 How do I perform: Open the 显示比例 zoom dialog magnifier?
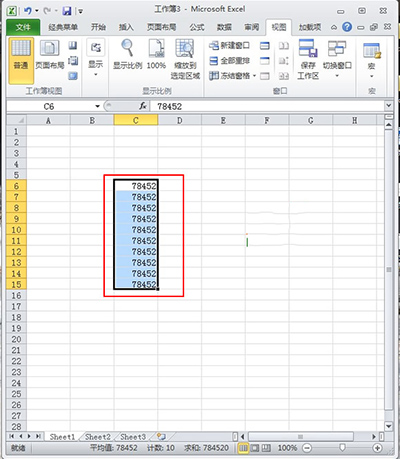[x=128, y=55]
